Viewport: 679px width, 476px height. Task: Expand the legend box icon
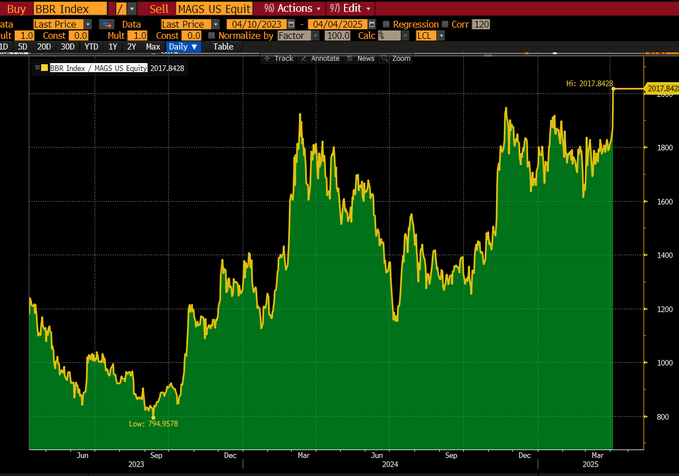pos(38,68)
